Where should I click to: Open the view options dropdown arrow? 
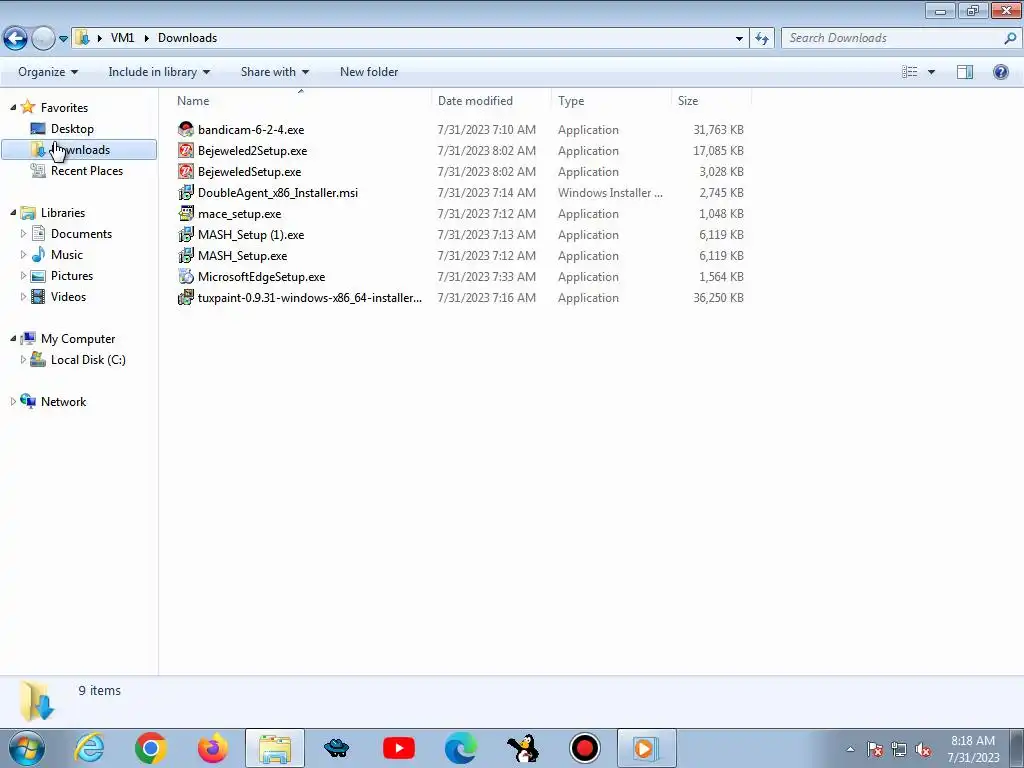pos(931,72)
